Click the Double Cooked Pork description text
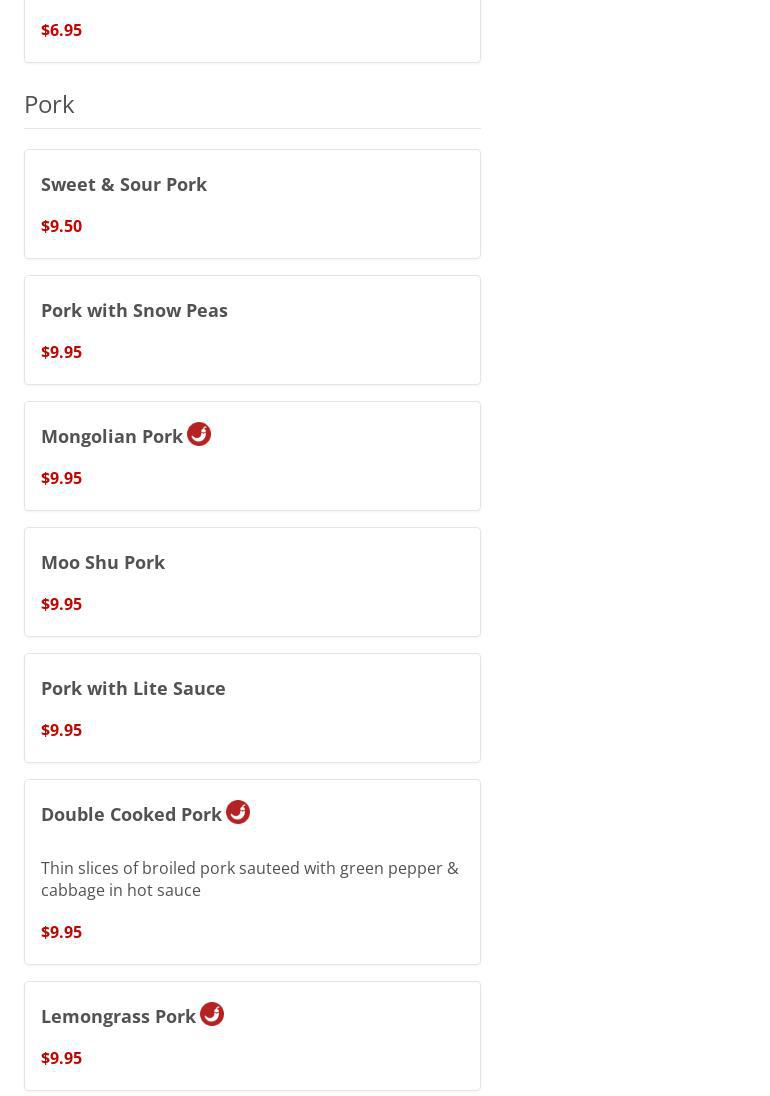Screen dimensions: 770x1096 coord(249,879)
